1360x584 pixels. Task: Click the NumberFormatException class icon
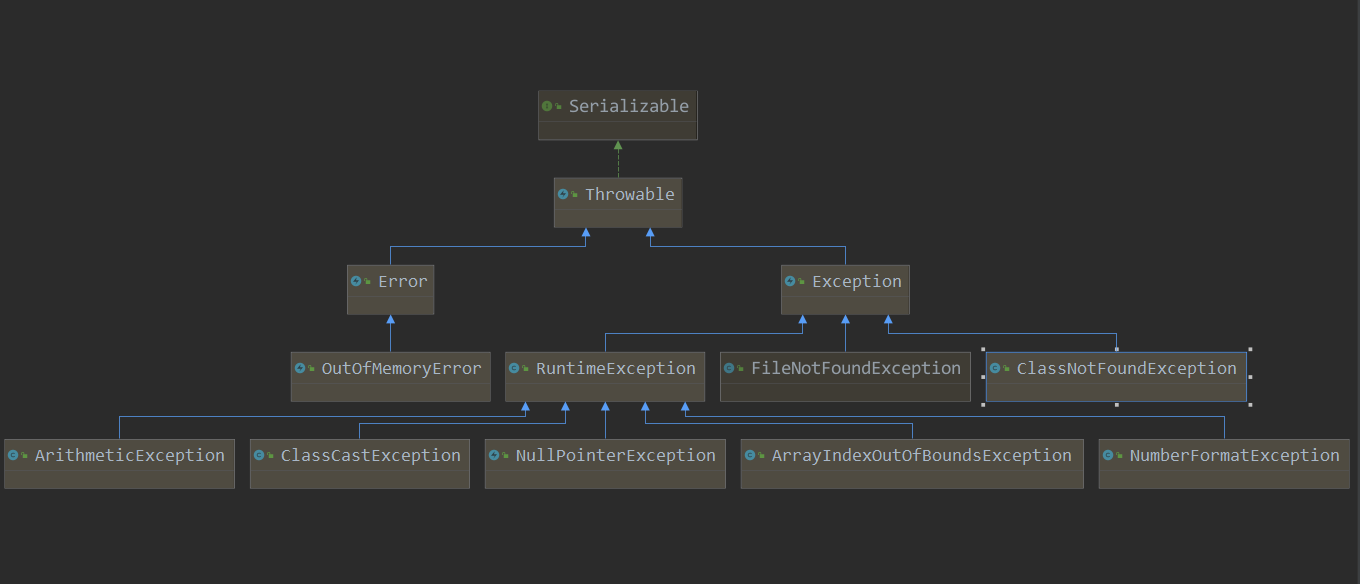[x=1108, y=456]
